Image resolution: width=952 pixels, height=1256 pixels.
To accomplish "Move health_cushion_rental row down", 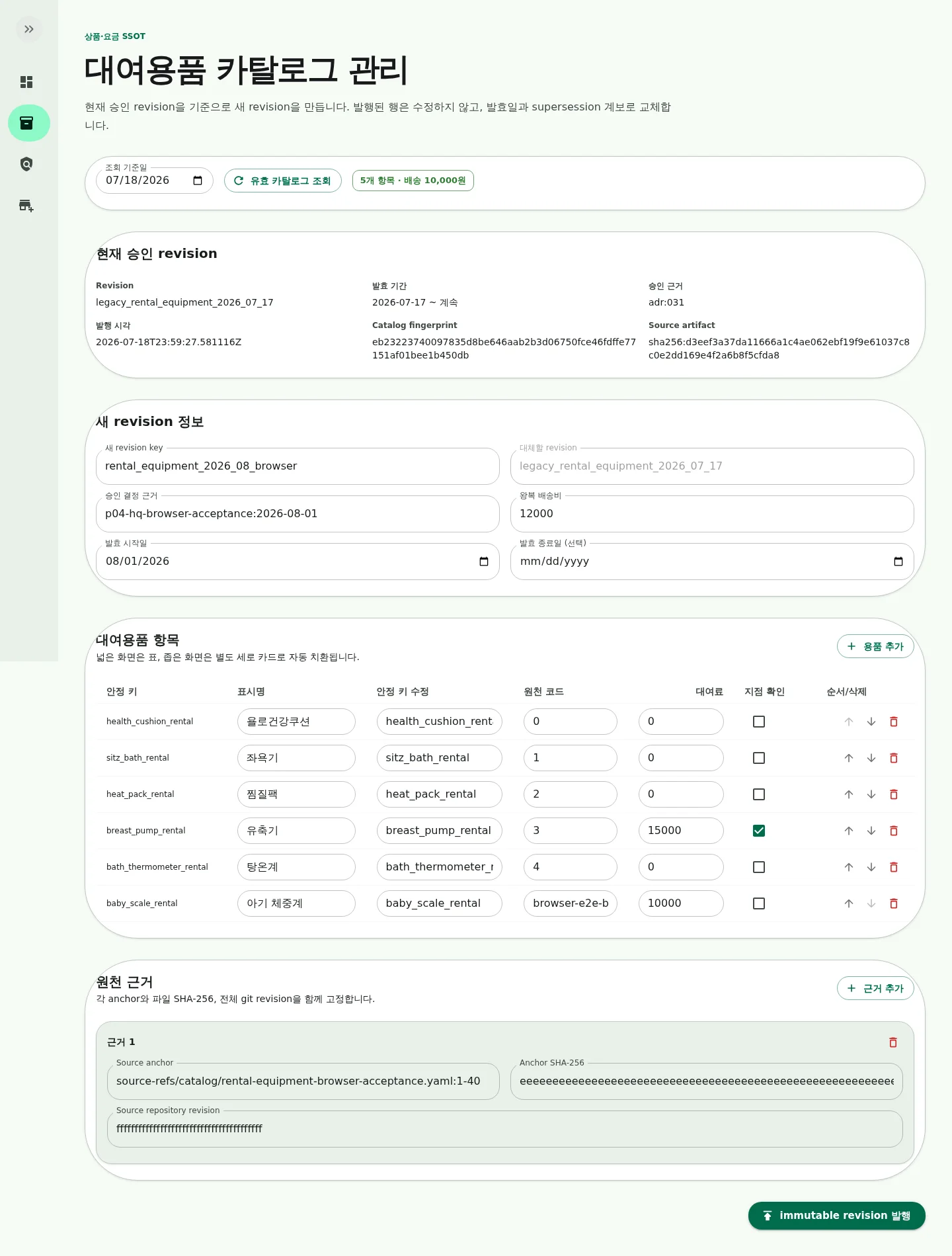I will coord(871,722).
